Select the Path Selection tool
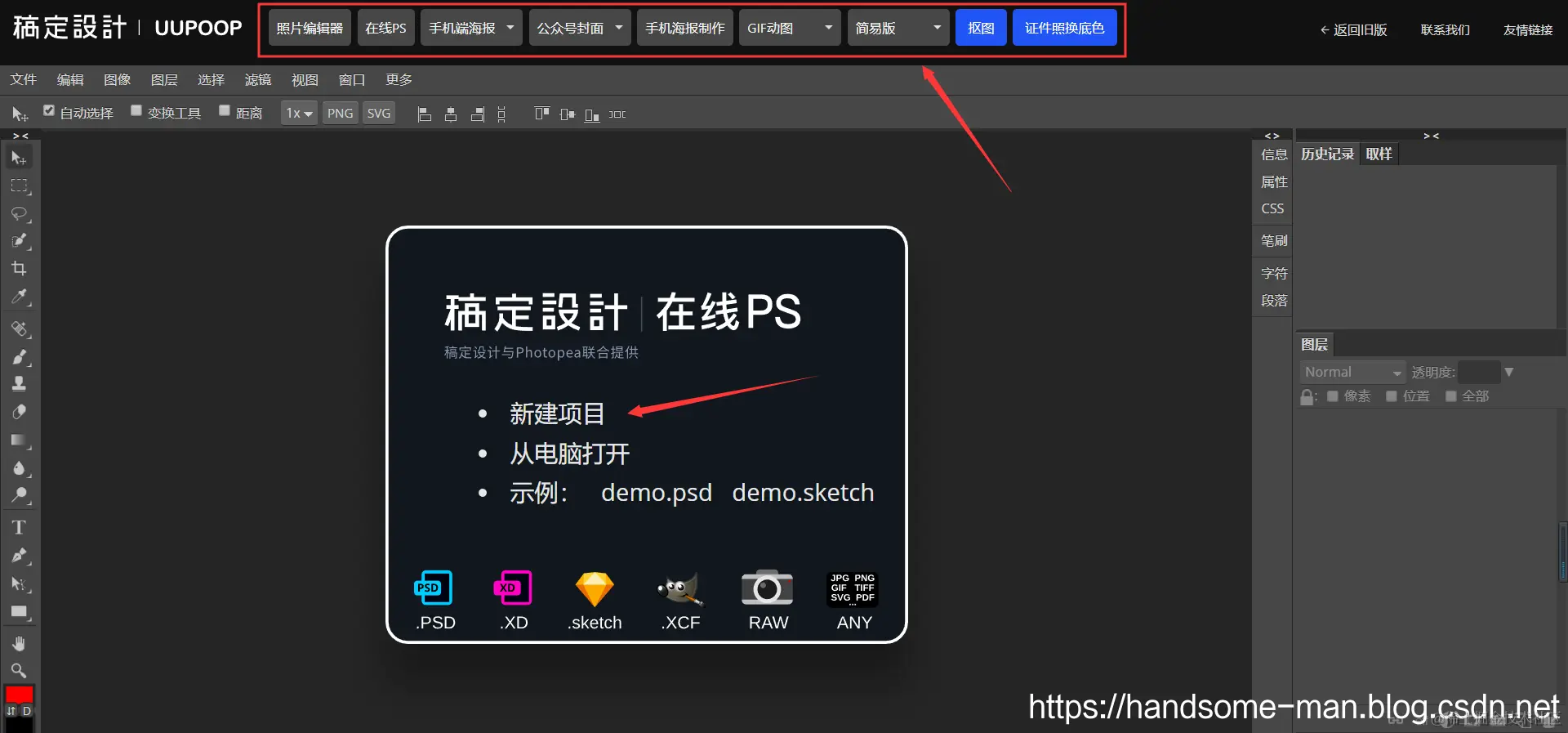1568x733 pixels. click(19, 584)
